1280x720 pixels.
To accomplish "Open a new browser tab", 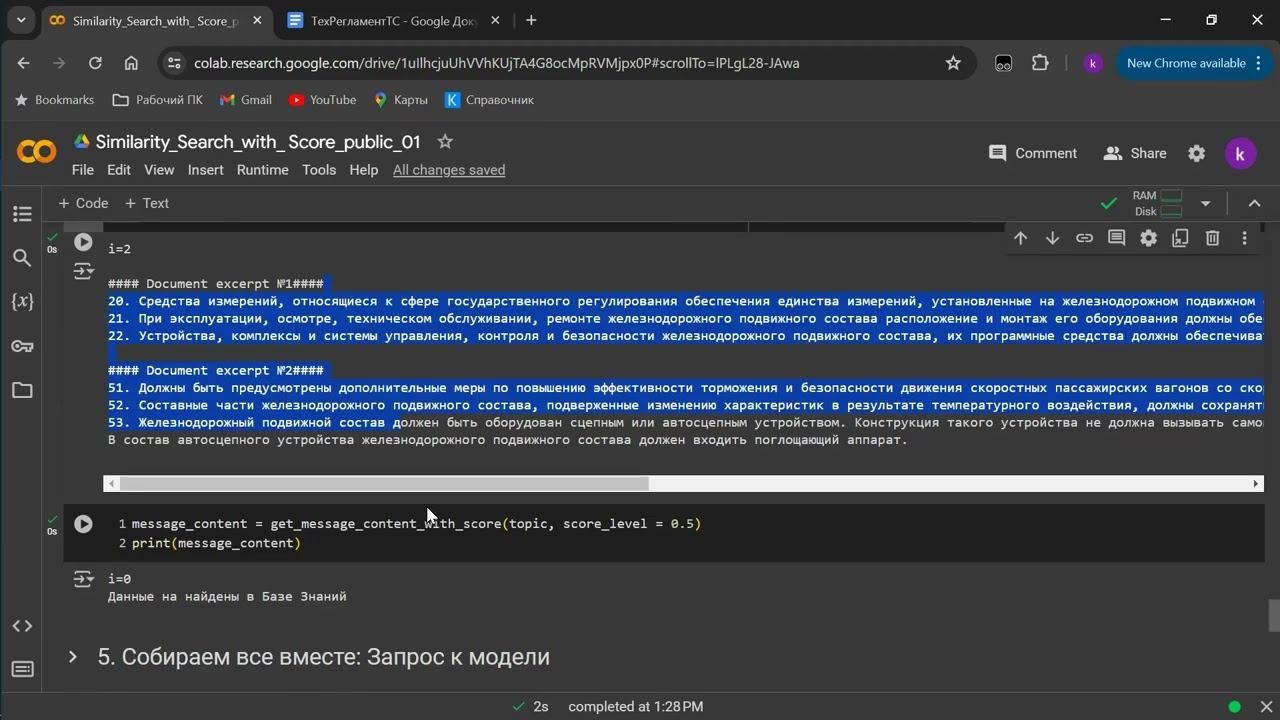I will tap(531, 20).
